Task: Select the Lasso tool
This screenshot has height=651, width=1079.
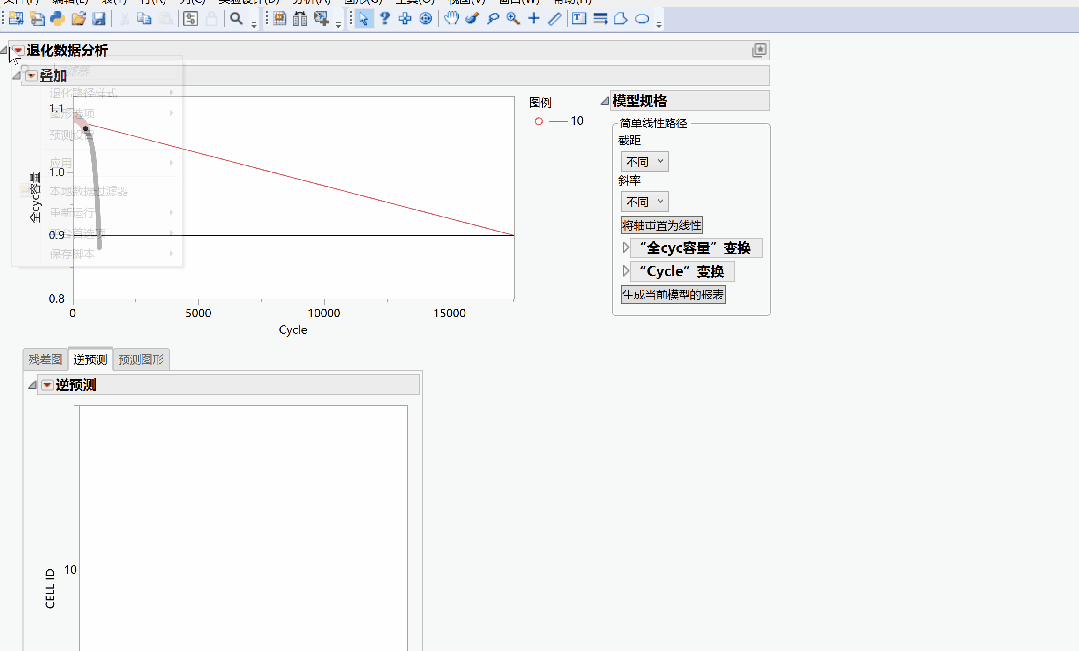Action: (493, 19)
